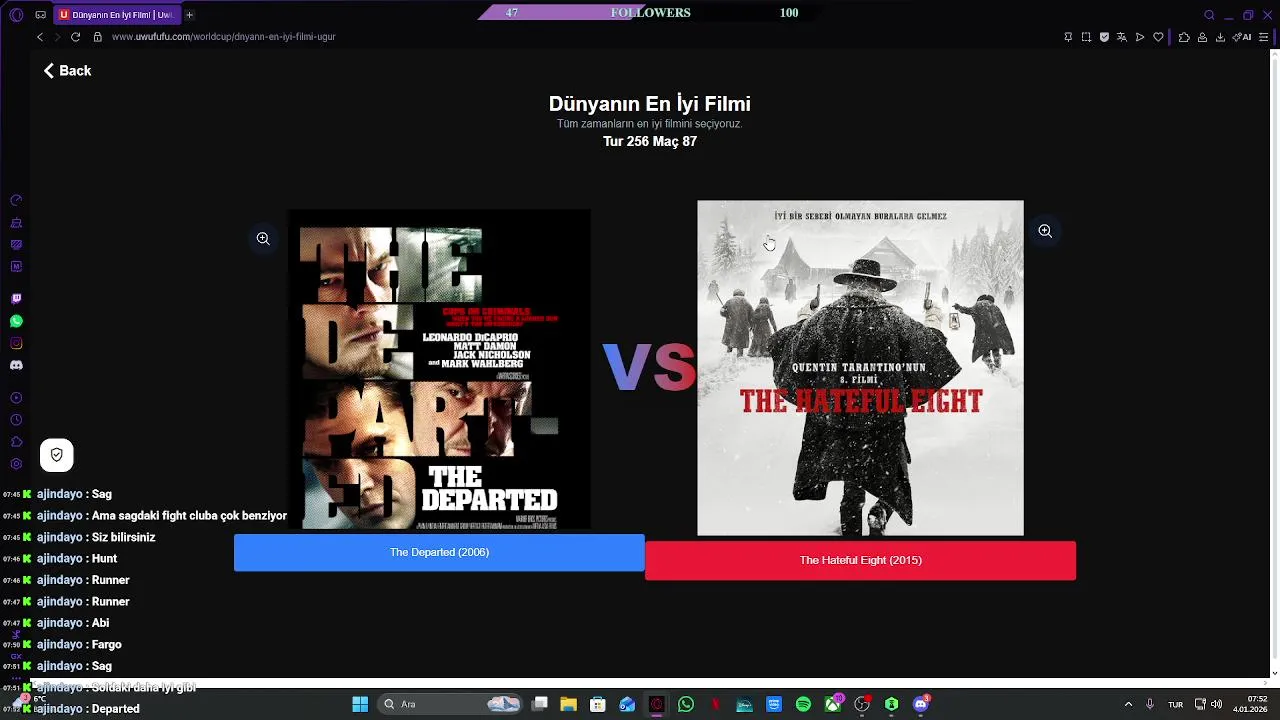Open Windows Start menu

360,704
